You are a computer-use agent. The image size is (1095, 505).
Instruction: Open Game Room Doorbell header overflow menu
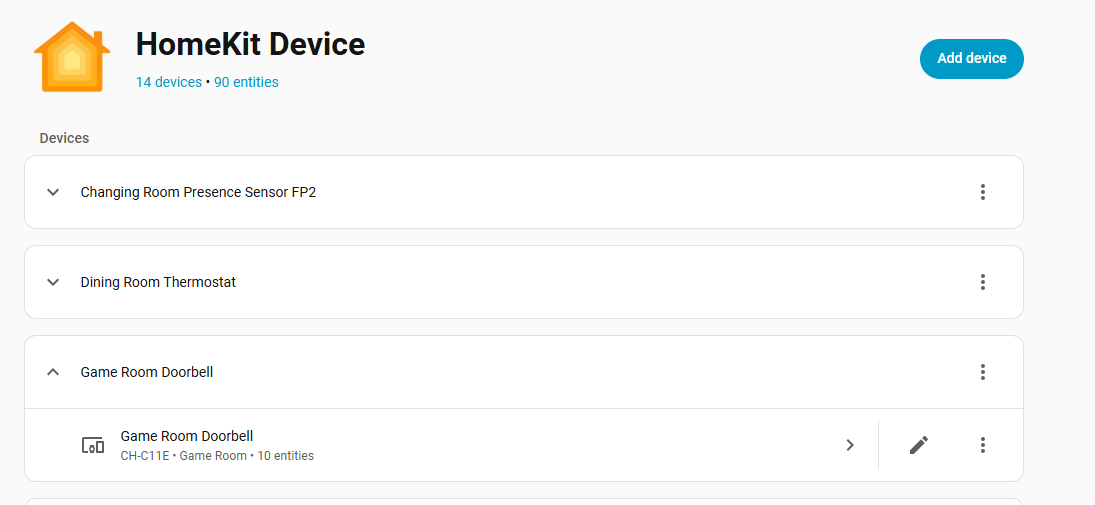983,372
